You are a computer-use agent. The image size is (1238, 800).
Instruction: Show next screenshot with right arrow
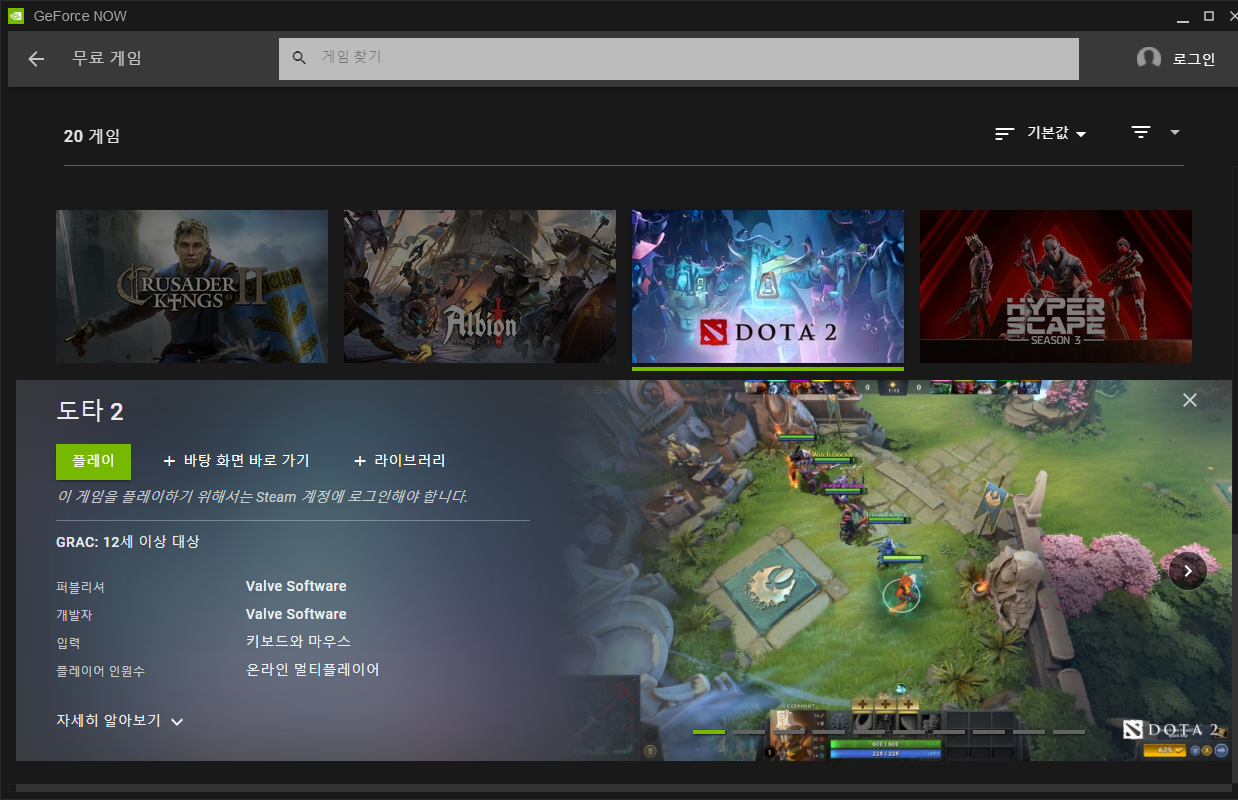[1188, 571]
